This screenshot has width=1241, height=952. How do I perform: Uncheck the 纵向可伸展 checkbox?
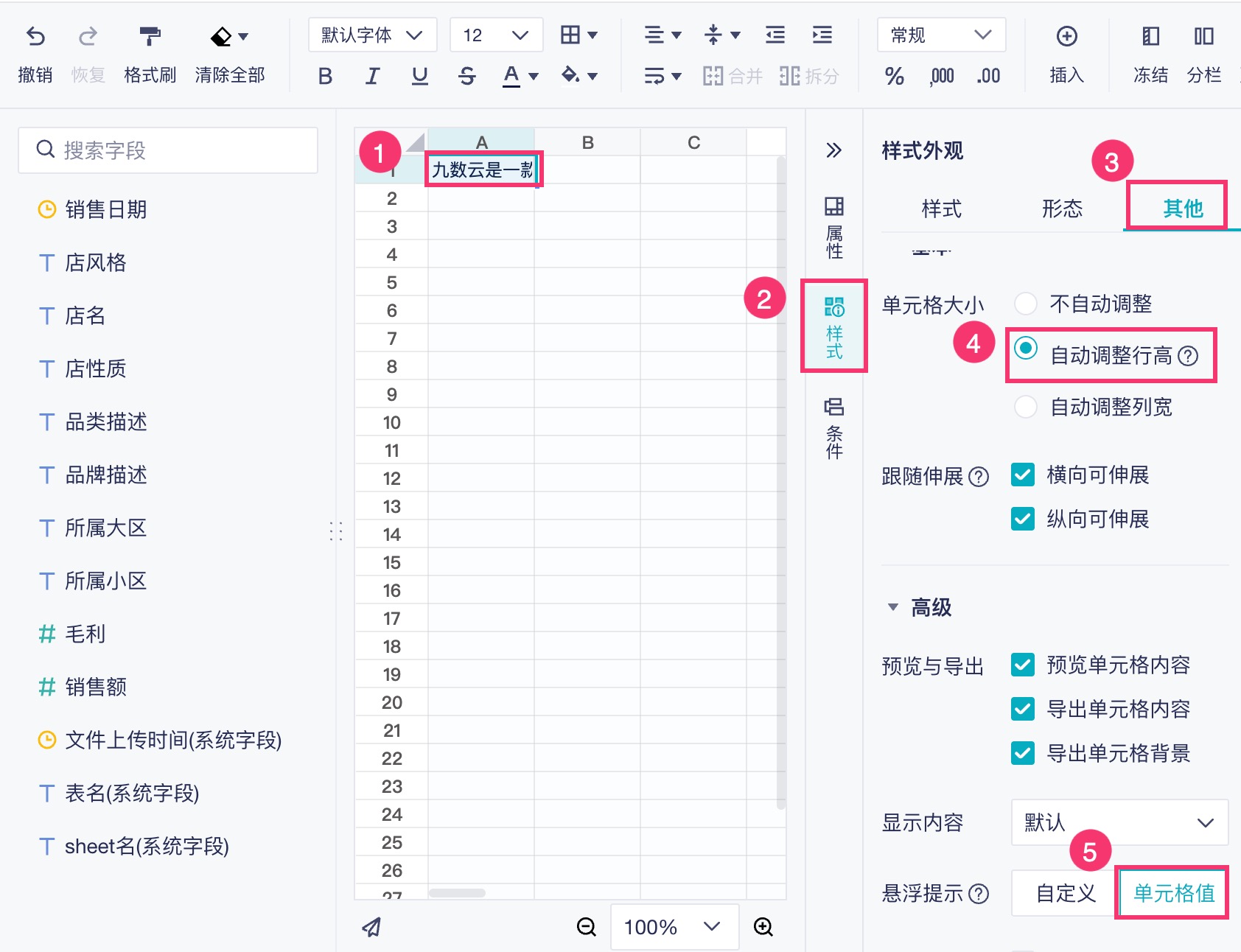1022,519
